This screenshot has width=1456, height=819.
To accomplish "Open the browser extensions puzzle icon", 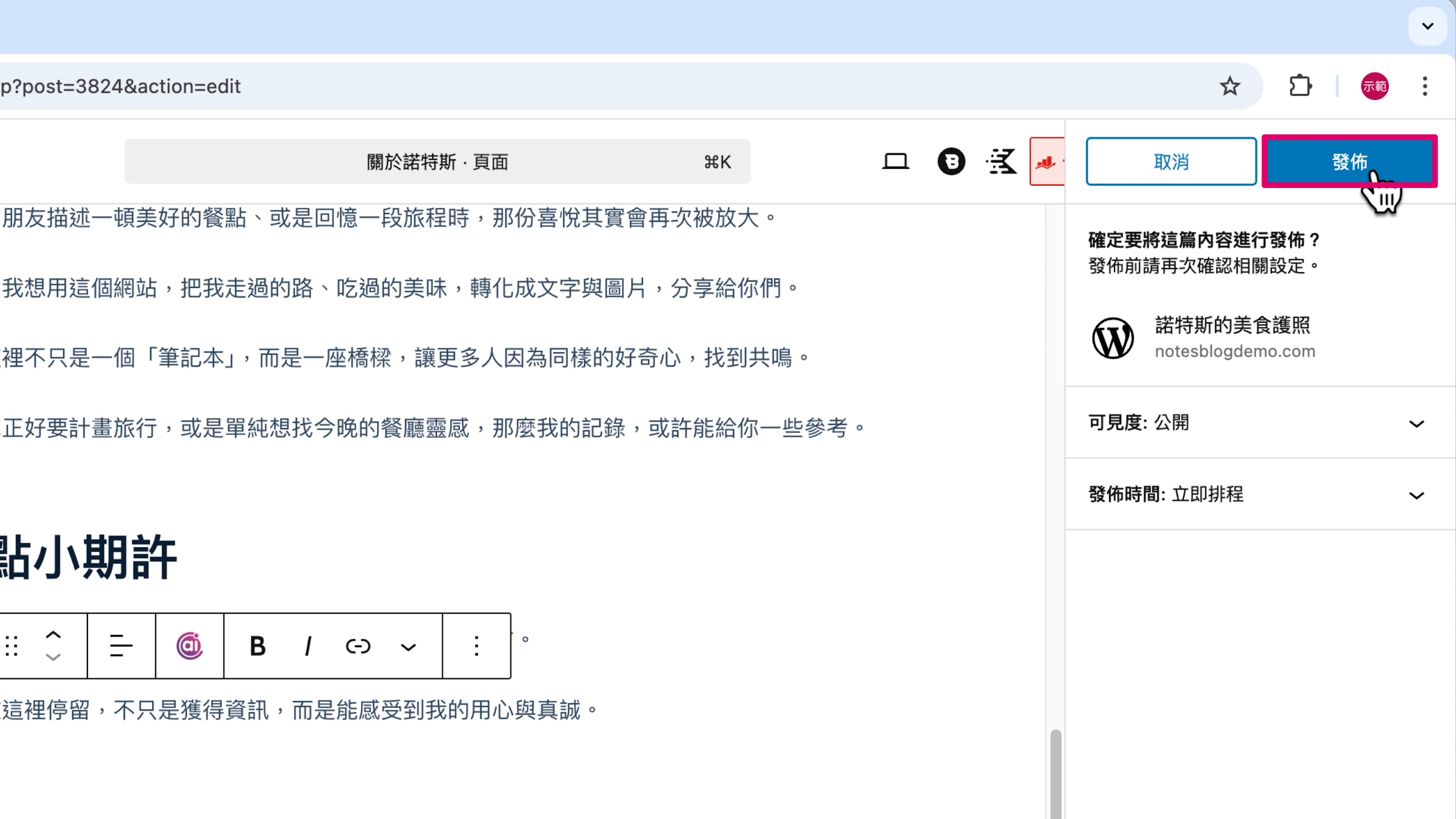I will click(x=1300, y=86).
